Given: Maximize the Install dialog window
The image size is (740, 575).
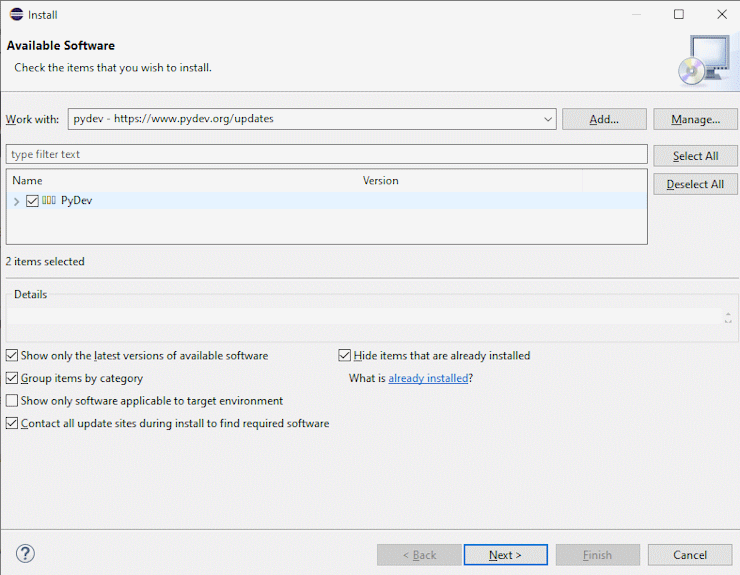Looking at the screenshot, I should pos(678,14).
